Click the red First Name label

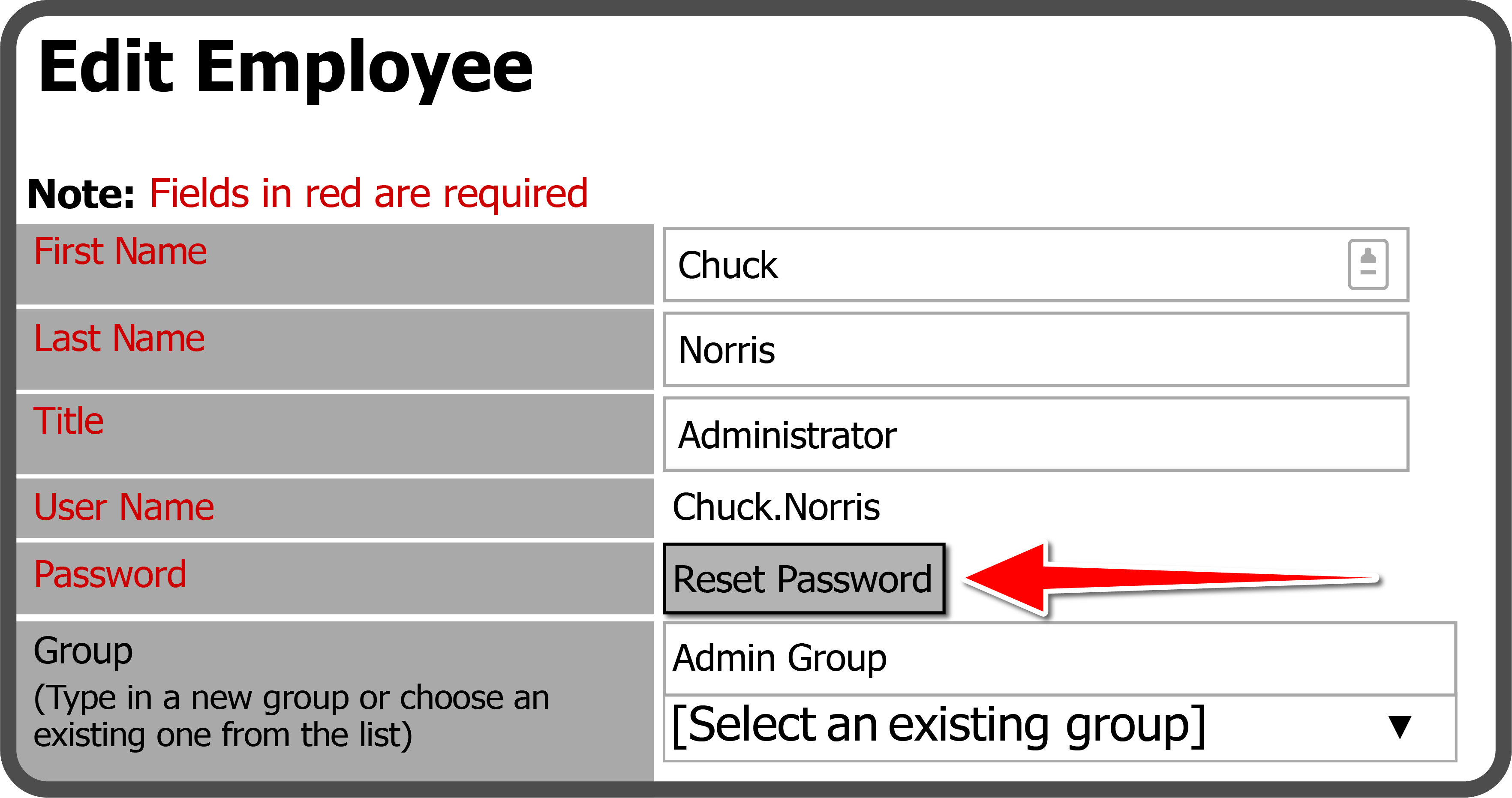[120, 251]
